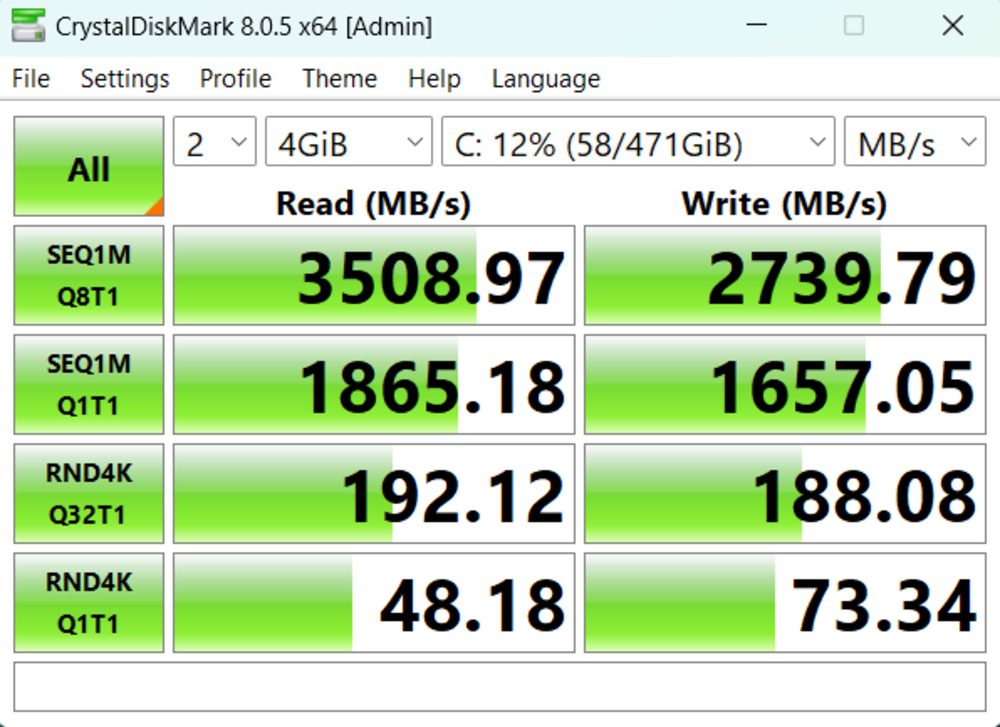Click the Write (MB/s) column header

784,203
